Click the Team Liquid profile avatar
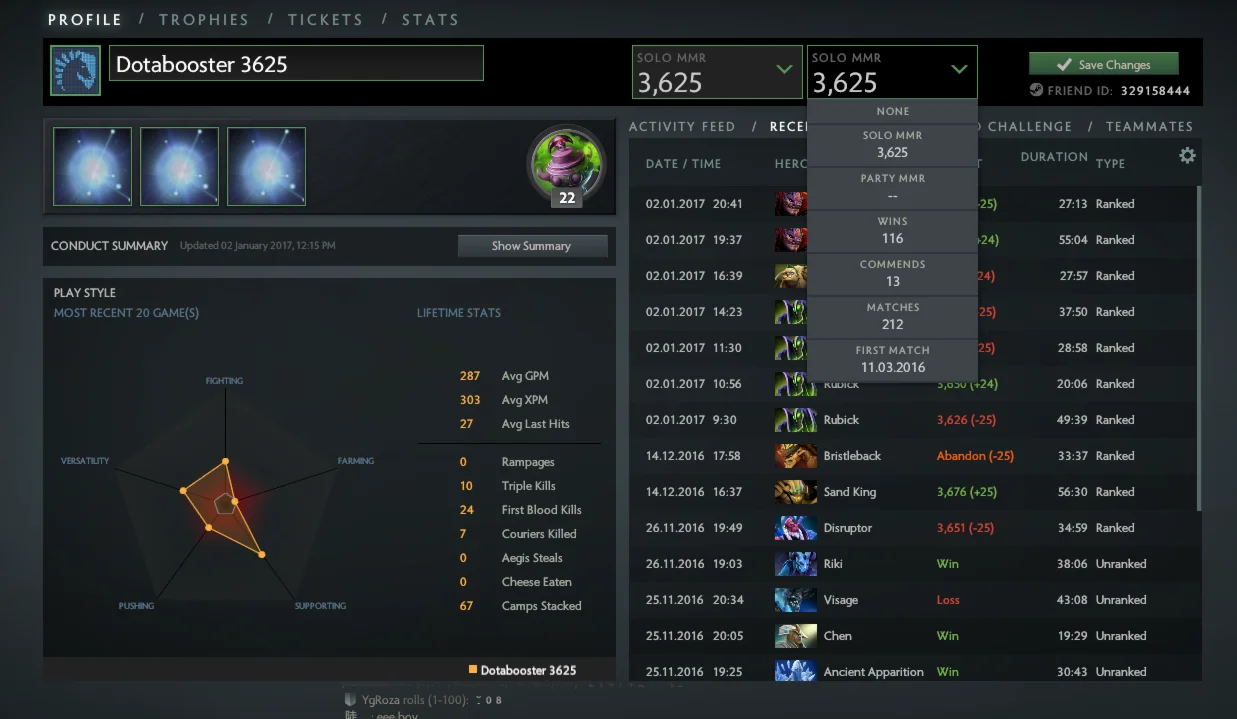This screenshot has height=719, width=1237. 75,70
